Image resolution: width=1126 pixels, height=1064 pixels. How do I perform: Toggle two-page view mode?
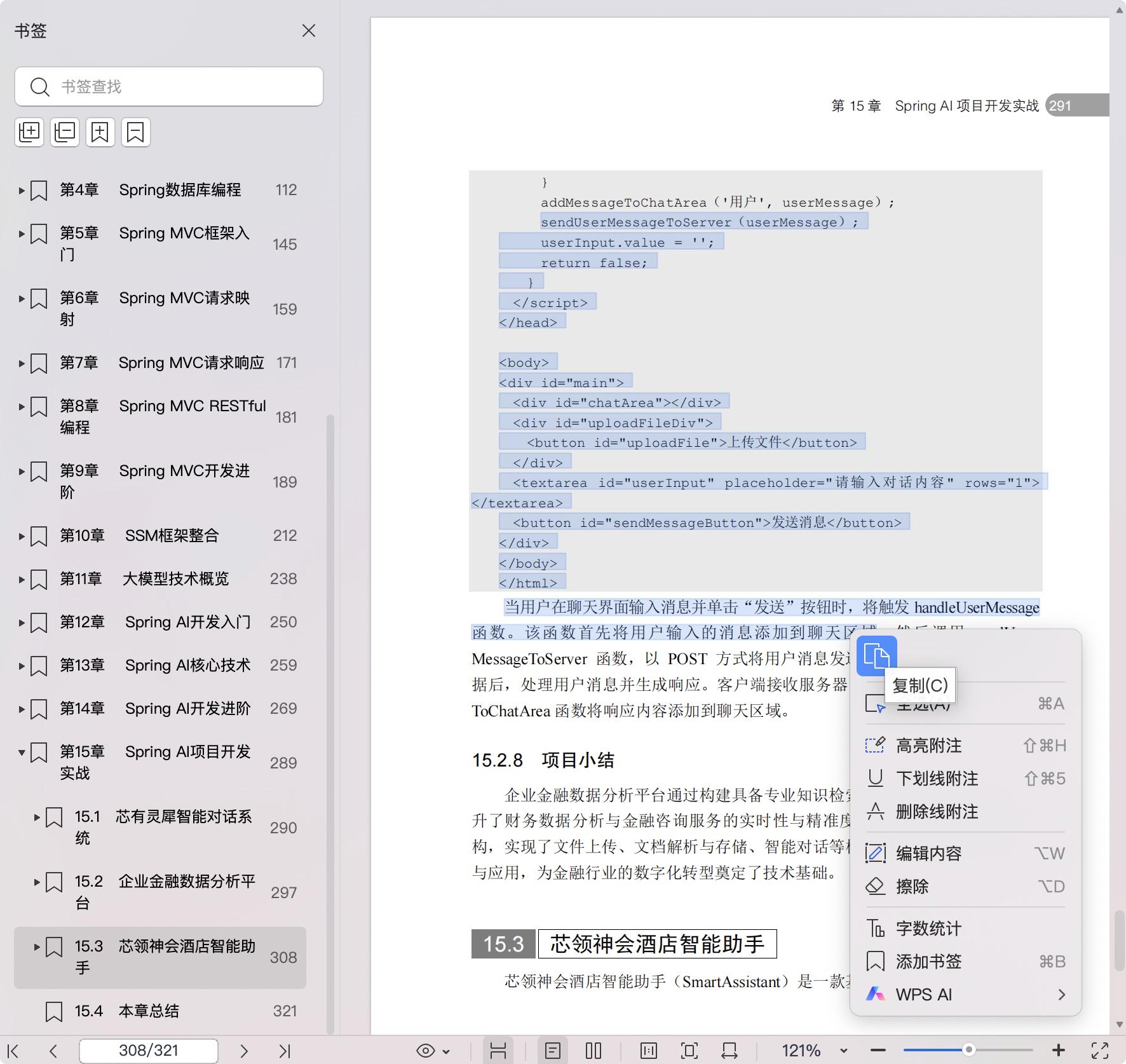pyautogui.click(x=594, y=1051)
